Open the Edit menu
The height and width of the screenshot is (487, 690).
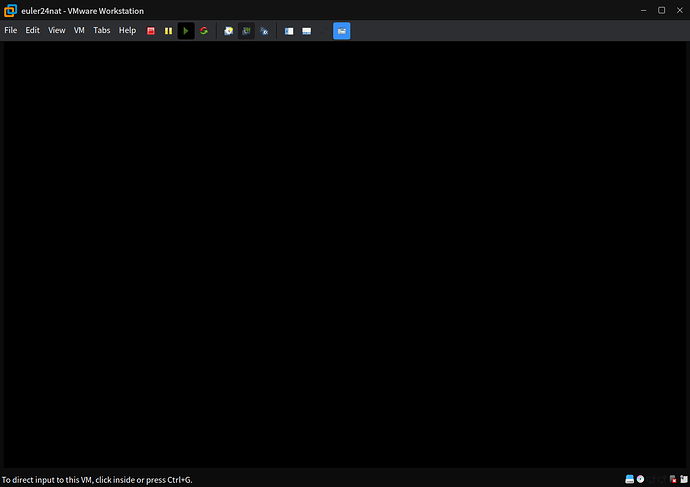pos(33,31)
